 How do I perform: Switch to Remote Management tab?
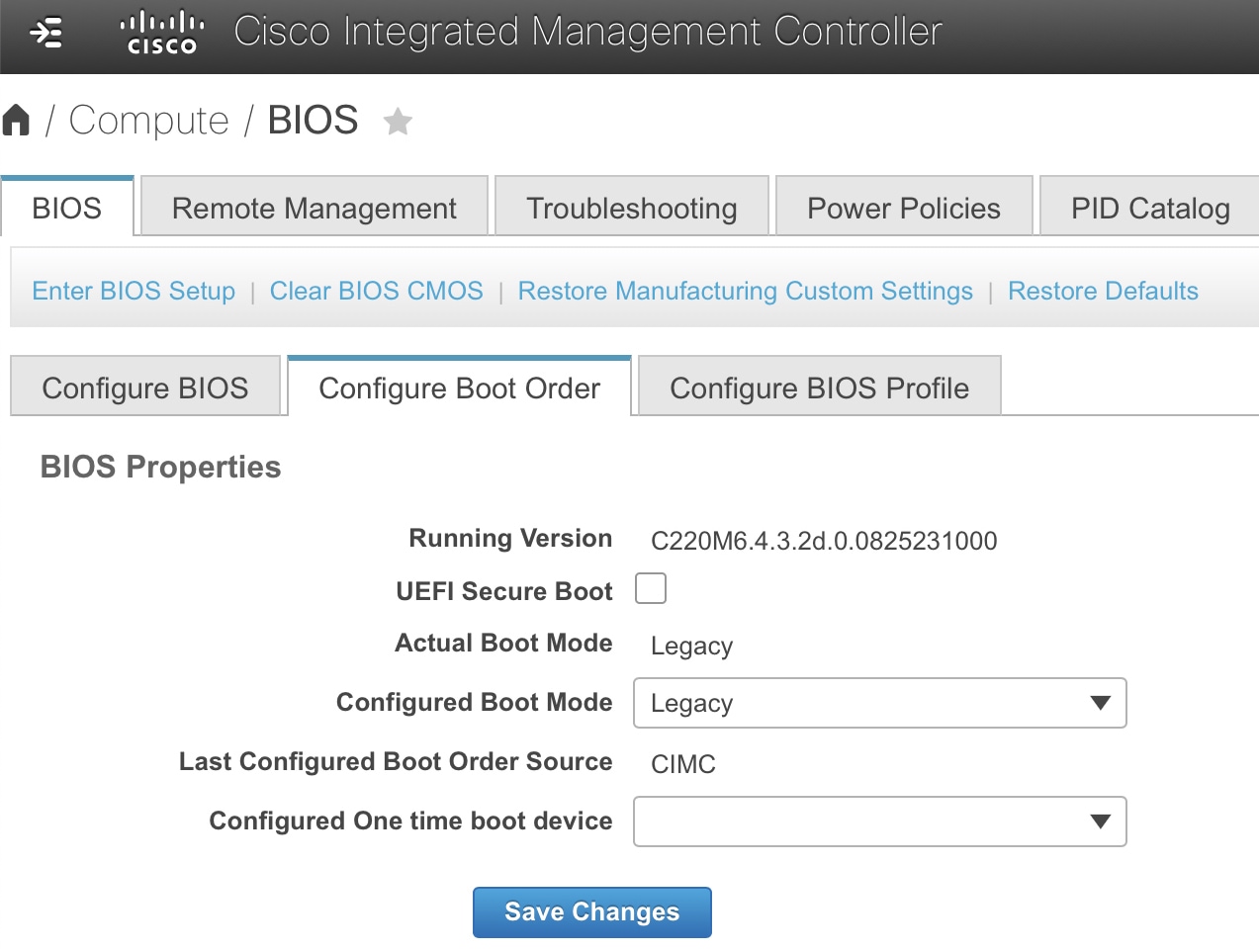point(315,208)
